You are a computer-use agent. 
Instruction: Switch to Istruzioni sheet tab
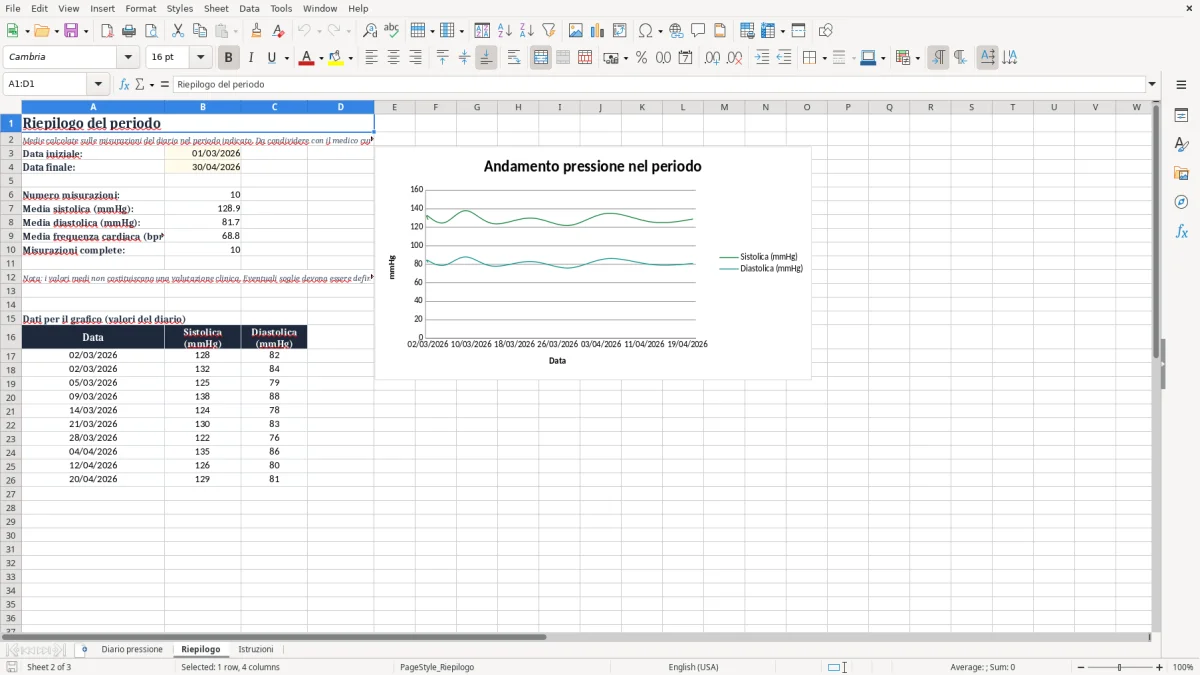(x=256, y=650)
